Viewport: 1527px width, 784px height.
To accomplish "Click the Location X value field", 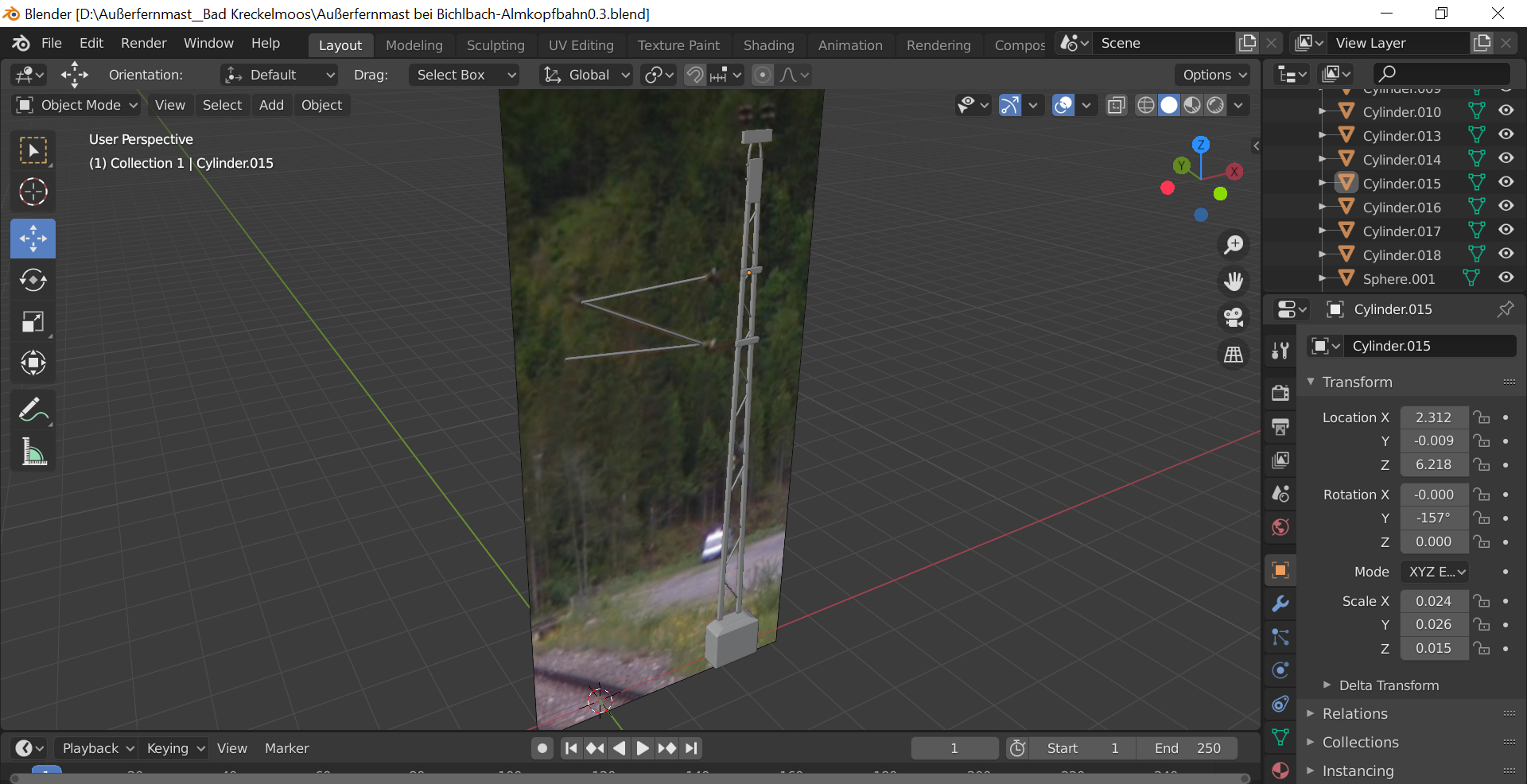I will pyautogui.click(x=1433, y=417).
